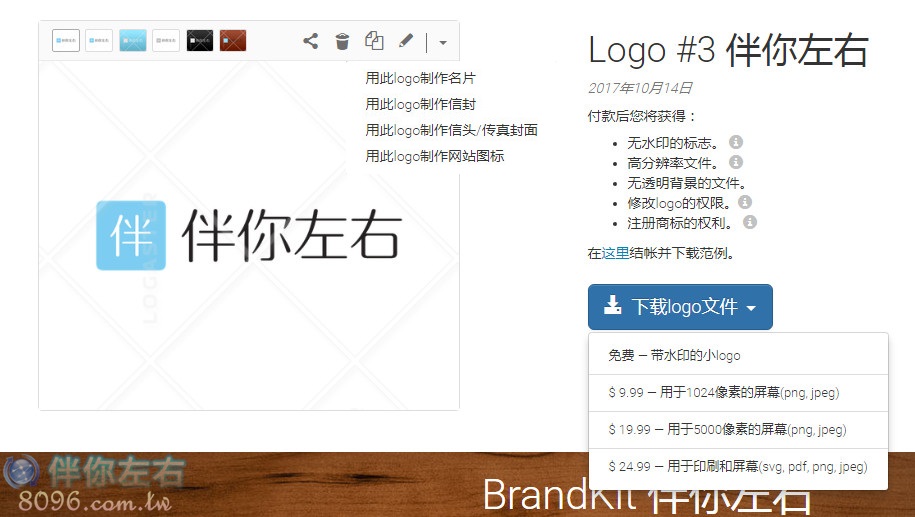Follow the 这里 checkout link
This screenshot has height=517, width=915.
tap(616, 253)
